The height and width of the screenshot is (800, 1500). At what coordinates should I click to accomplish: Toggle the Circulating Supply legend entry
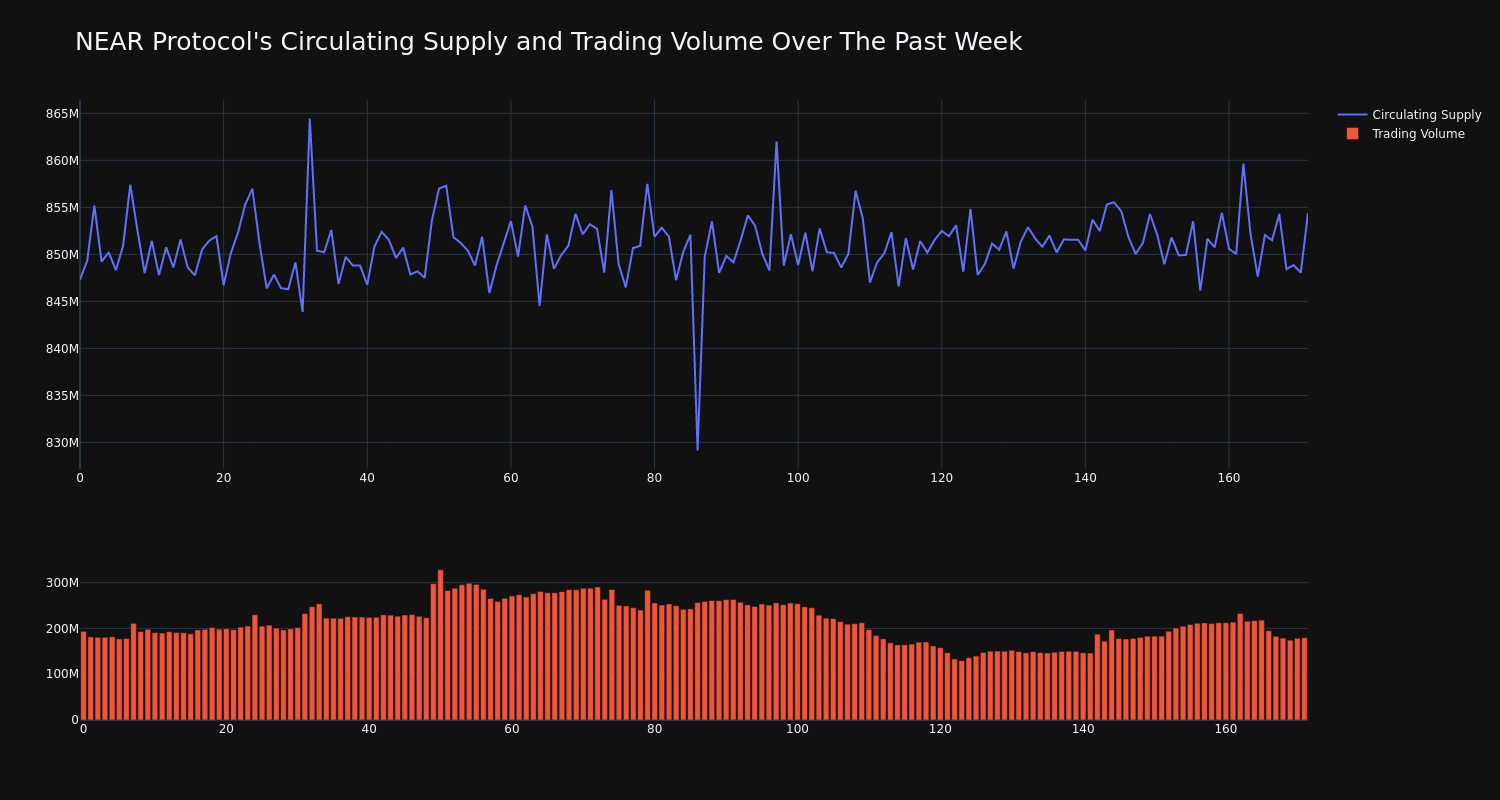point(1409,115)
